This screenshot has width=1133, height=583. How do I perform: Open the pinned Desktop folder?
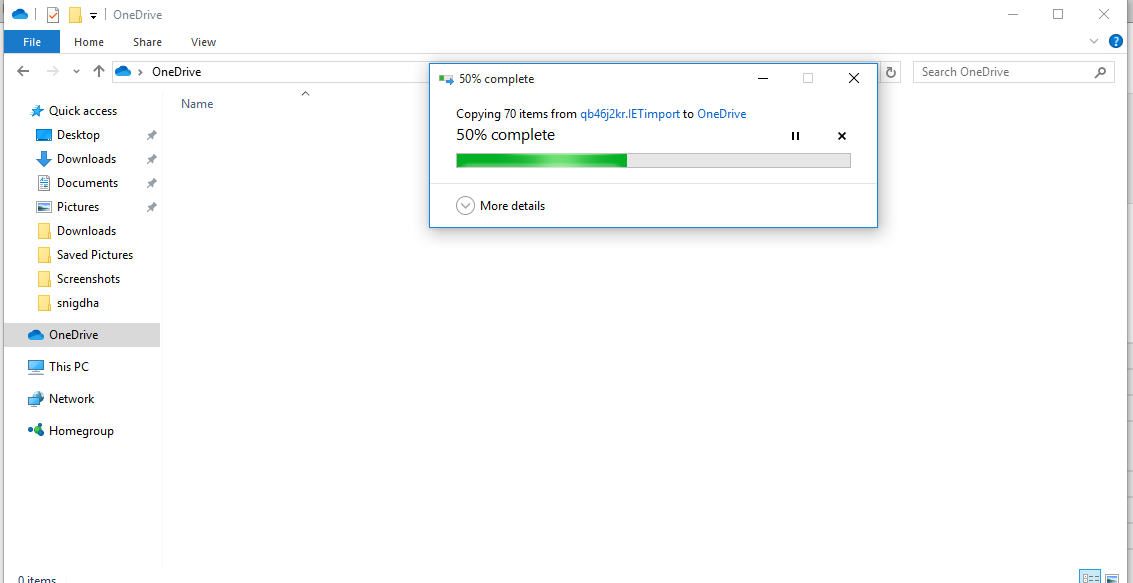78,135
